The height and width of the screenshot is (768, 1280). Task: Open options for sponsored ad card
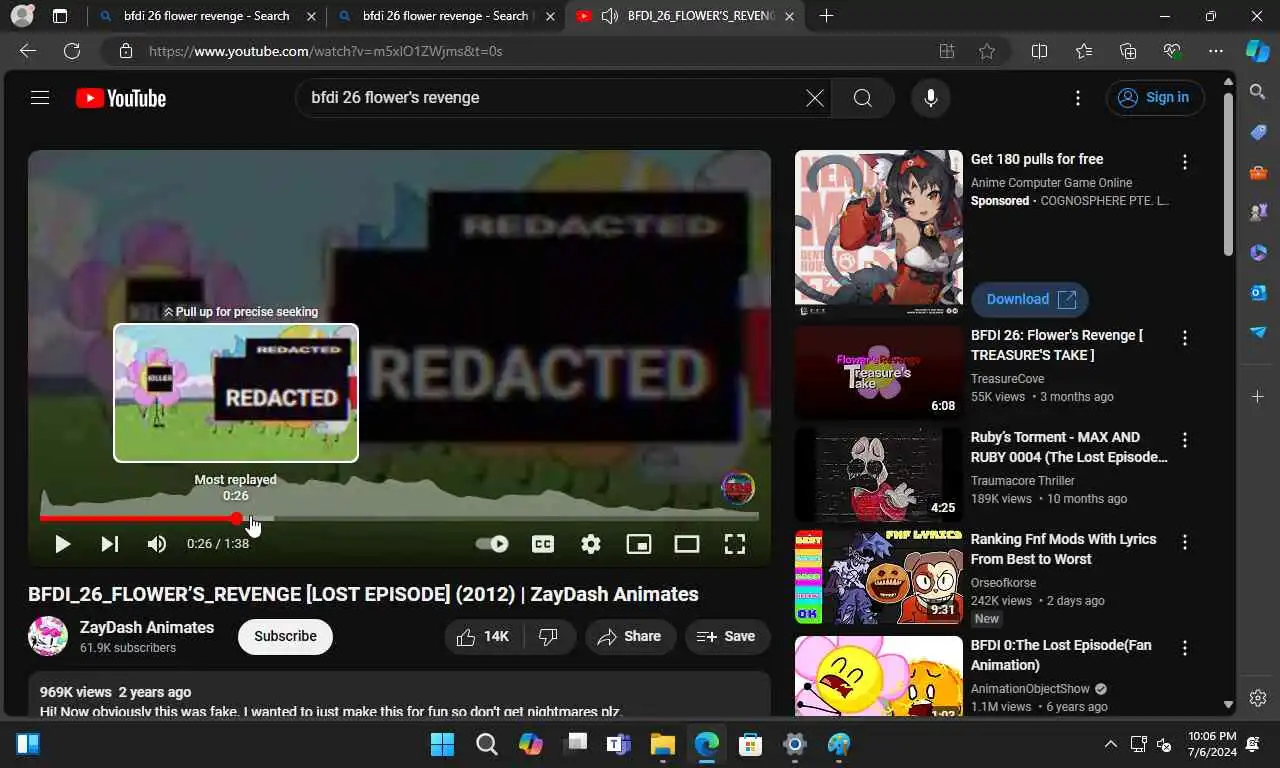coord(1185,162)
